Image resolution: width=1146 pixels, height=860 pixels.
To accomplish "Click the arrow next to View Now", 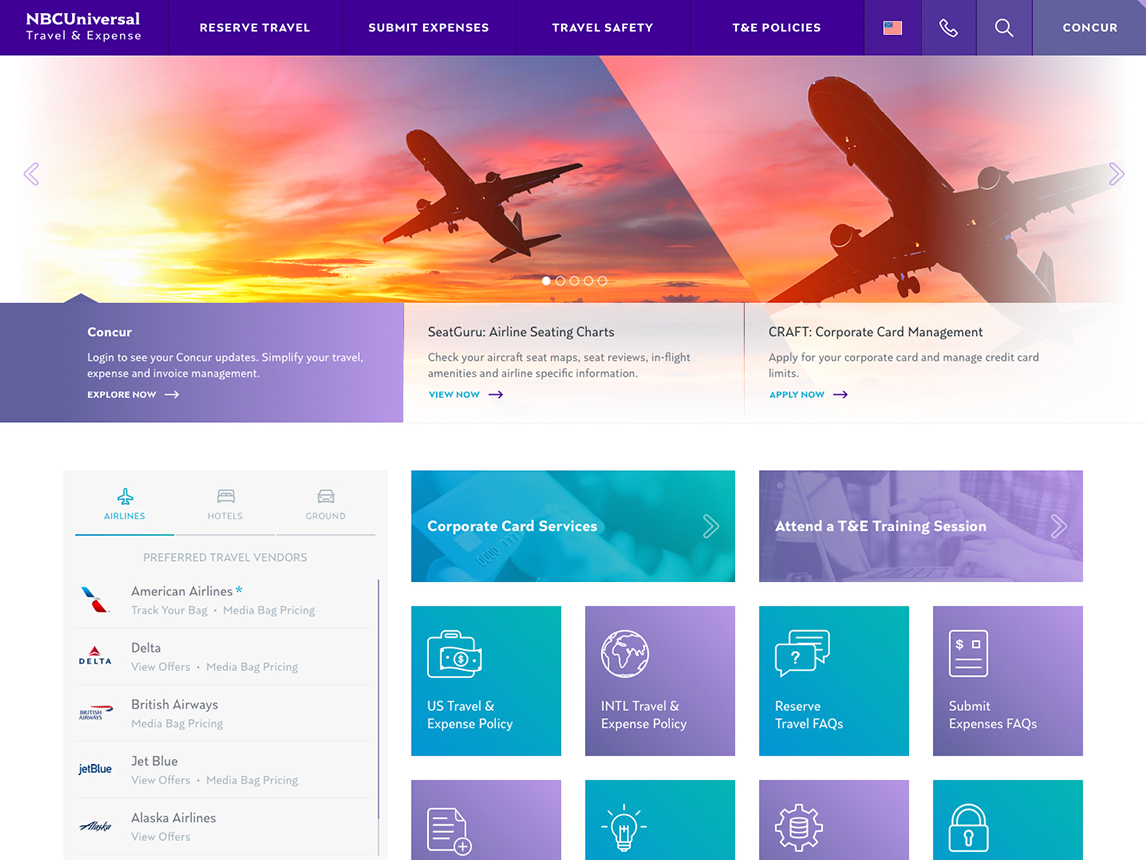I will [x=496, y=395].
